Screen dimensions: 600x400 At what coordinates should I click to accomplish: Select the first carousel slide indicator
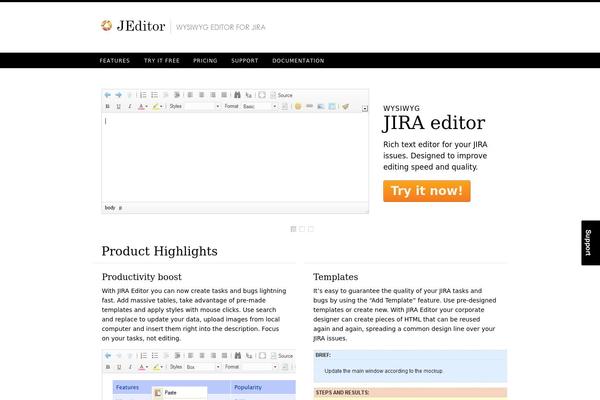pyautogui.click(x=293, y=229)
